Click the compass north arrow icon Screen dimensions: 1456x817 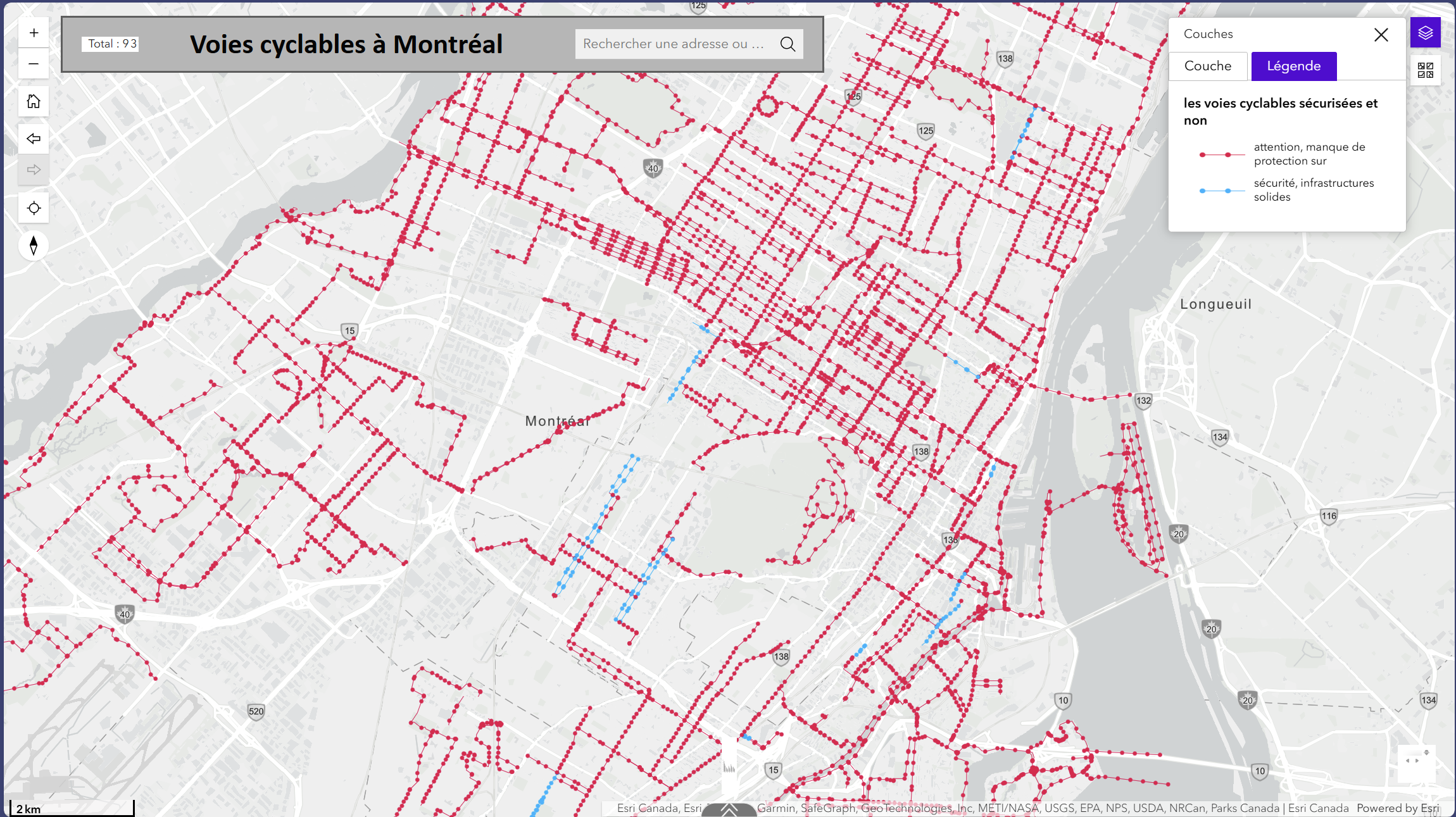[x=33, y=246]
